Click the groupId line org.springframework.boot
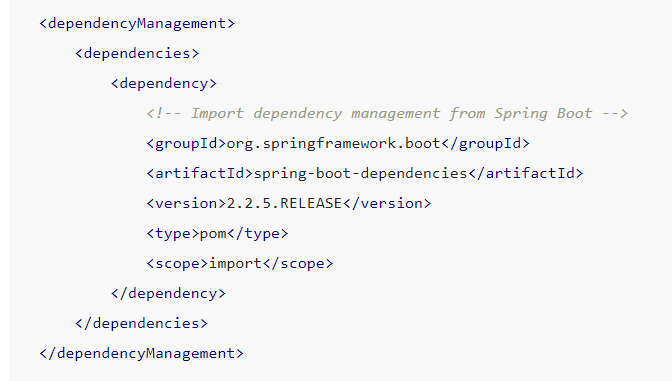This screenshot has width=672, height=381. [x=338, y=144]
